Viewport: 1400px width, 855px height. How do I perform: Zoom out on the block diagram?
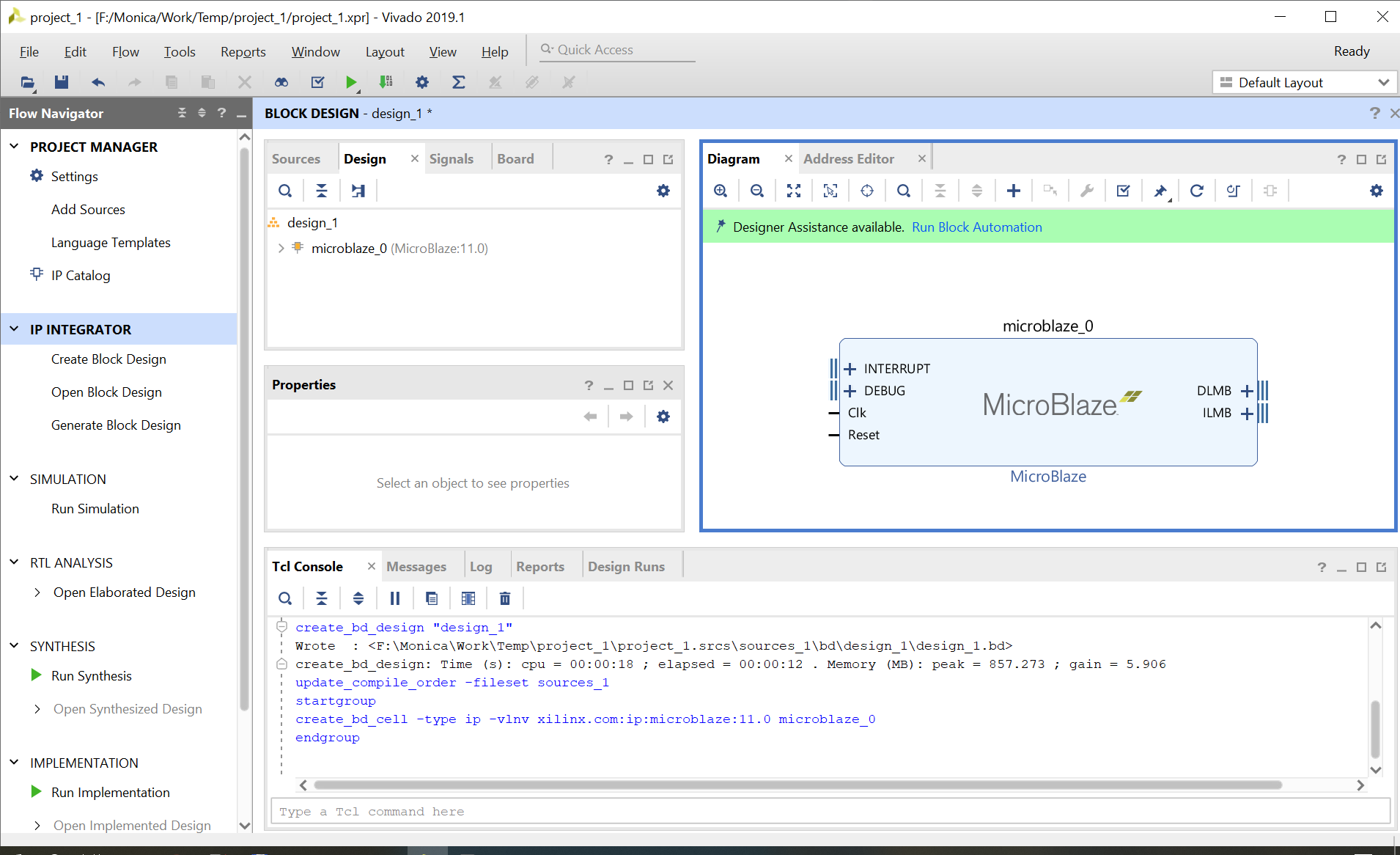click(757, 191)
